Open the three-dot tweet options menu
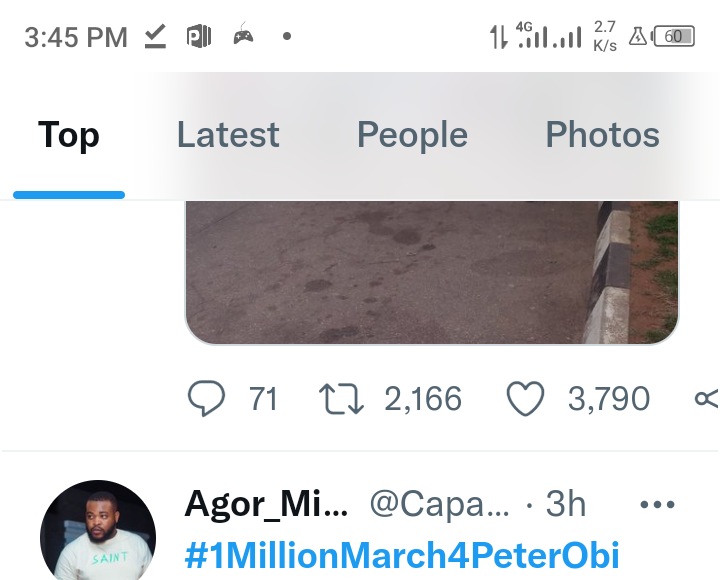Screen dimensions: 720x580 click(657, 505)
